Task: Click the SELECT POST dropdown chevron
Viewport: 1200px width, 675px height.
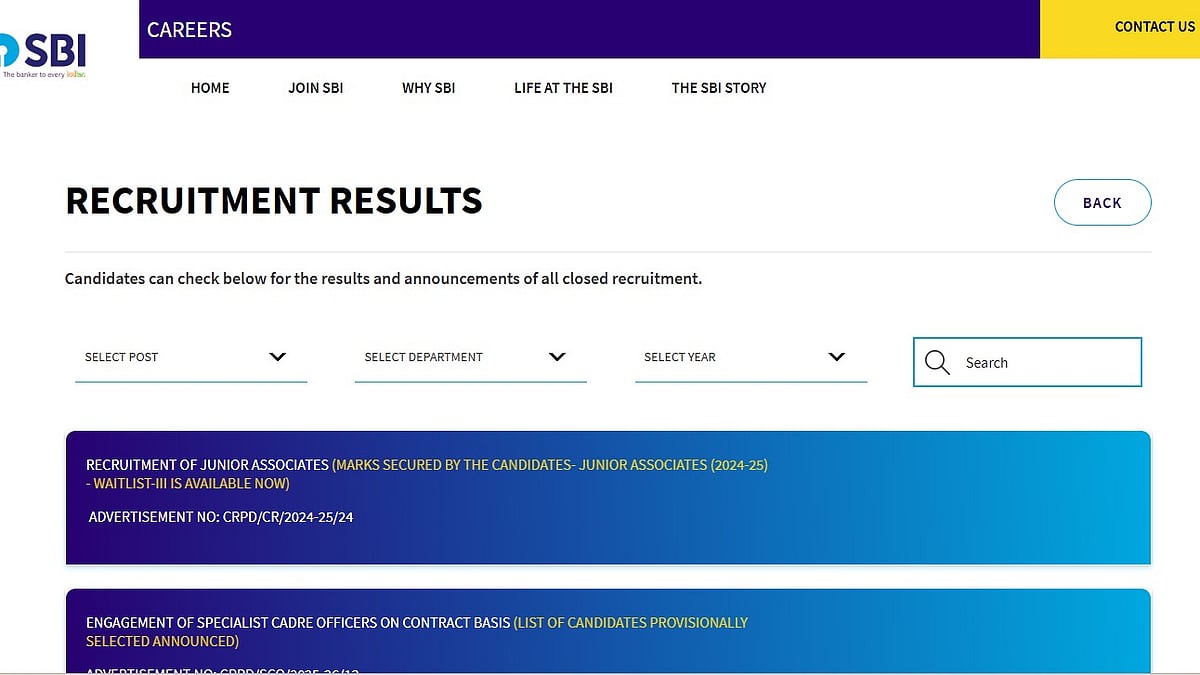Action: [278, 357]
